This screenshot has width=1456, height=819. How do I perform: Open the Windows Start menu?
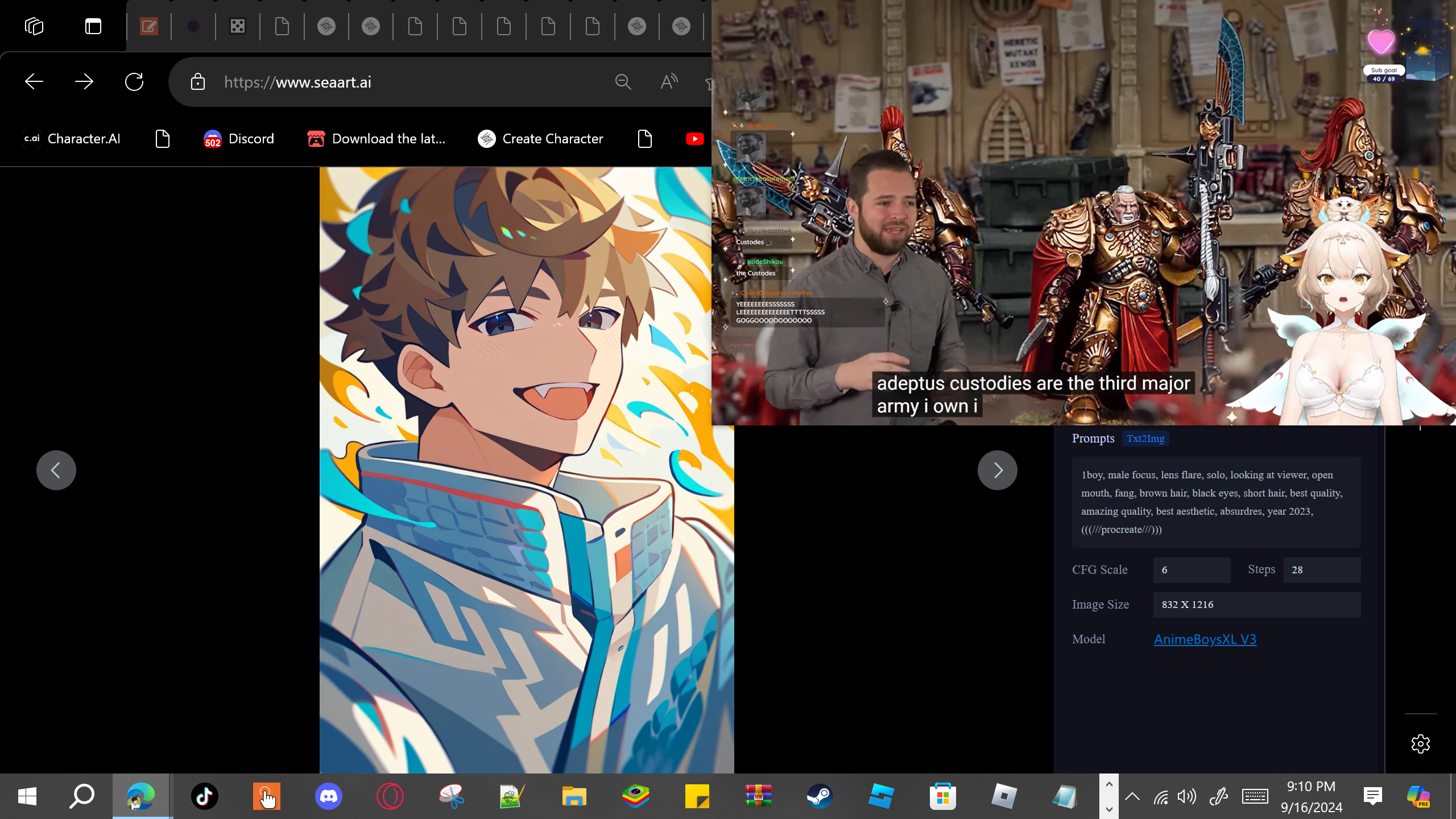pos(27,796)
